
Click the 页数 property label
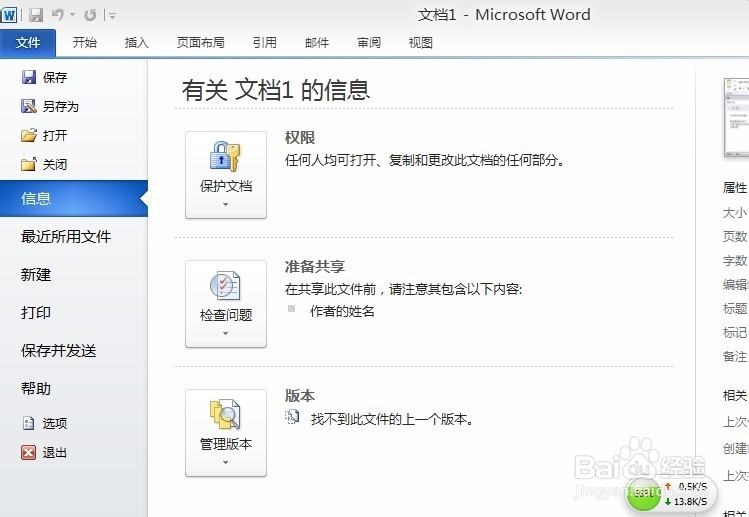(x=735, y=237)
